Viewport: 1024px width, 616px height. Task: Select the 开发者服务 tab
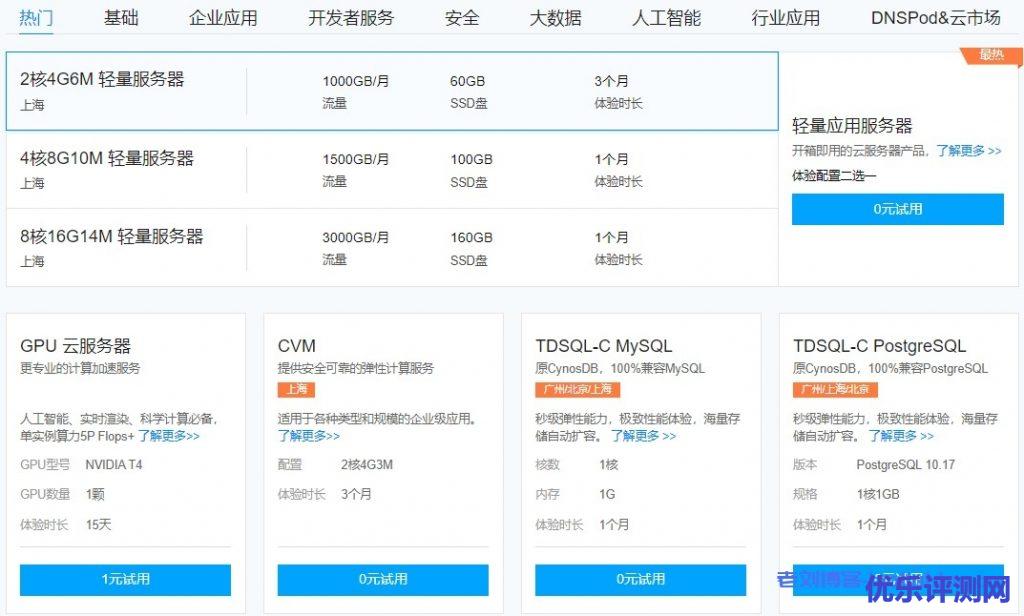[351, 18]
